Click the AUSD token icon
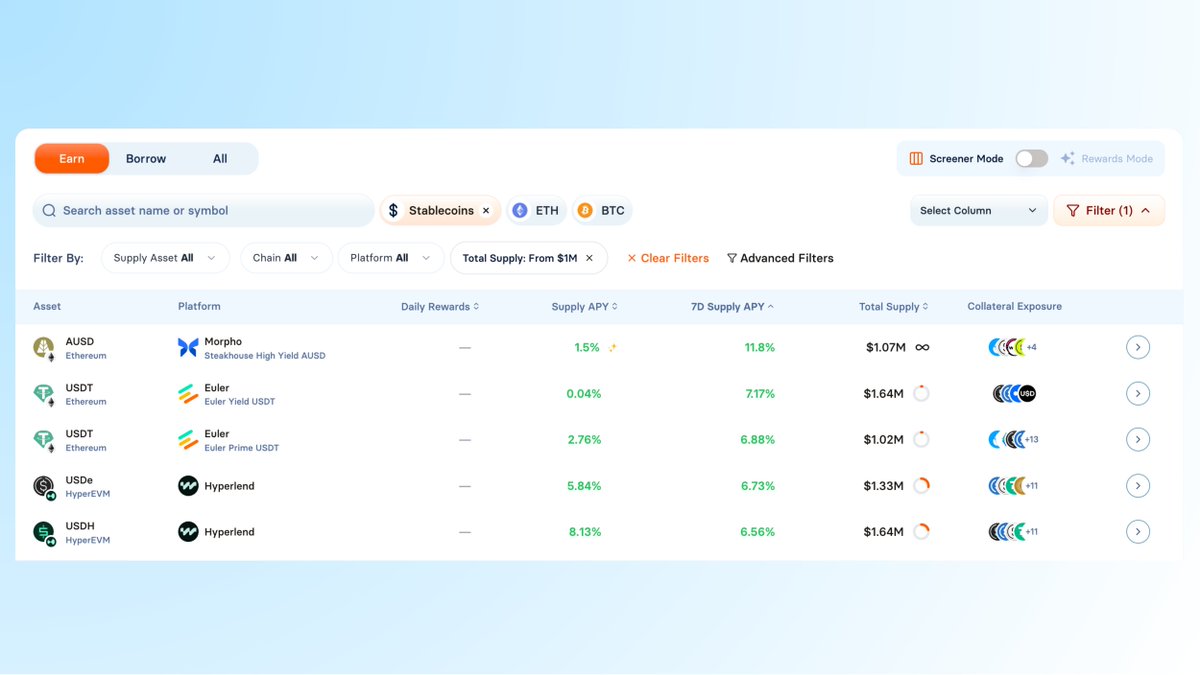 point(44,348)
